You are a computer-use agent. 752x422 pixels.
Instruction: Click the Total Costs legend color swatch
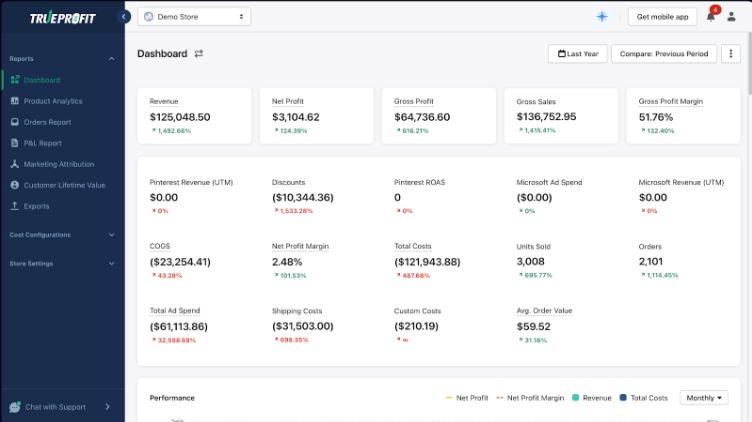(x=623, y=398)
